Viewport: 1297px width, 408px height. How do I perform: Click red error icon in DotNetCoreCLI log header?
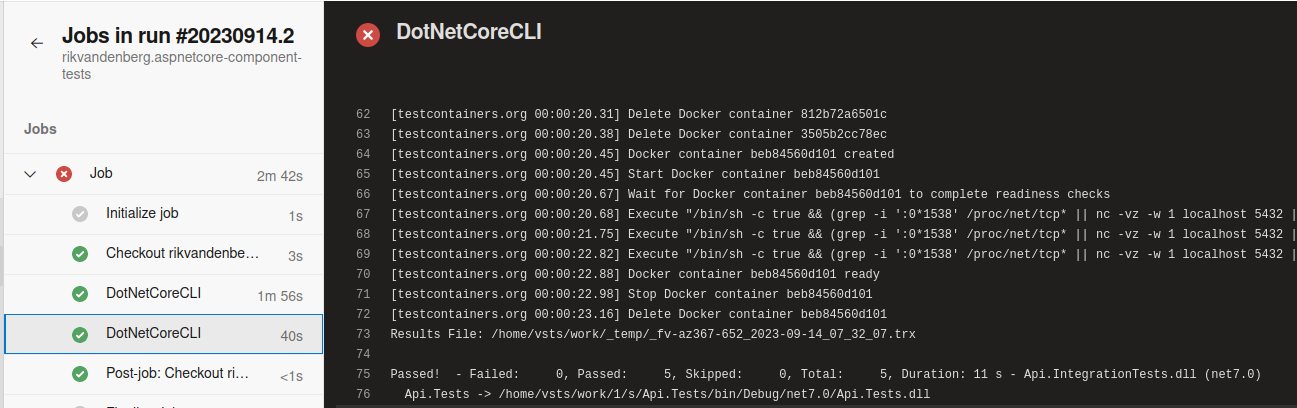(368, 35)
